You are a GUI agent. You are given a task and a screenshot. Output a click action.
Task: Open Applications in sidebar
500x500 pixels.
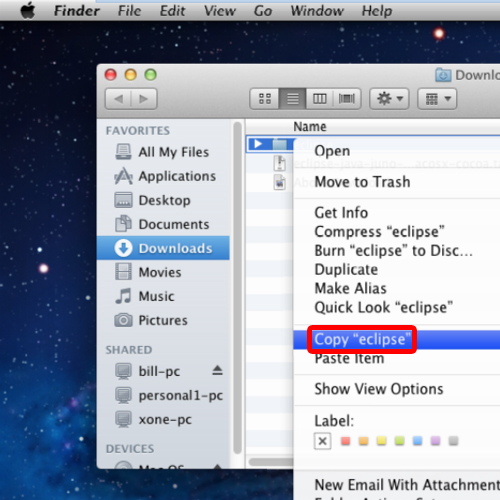(163, 176)
